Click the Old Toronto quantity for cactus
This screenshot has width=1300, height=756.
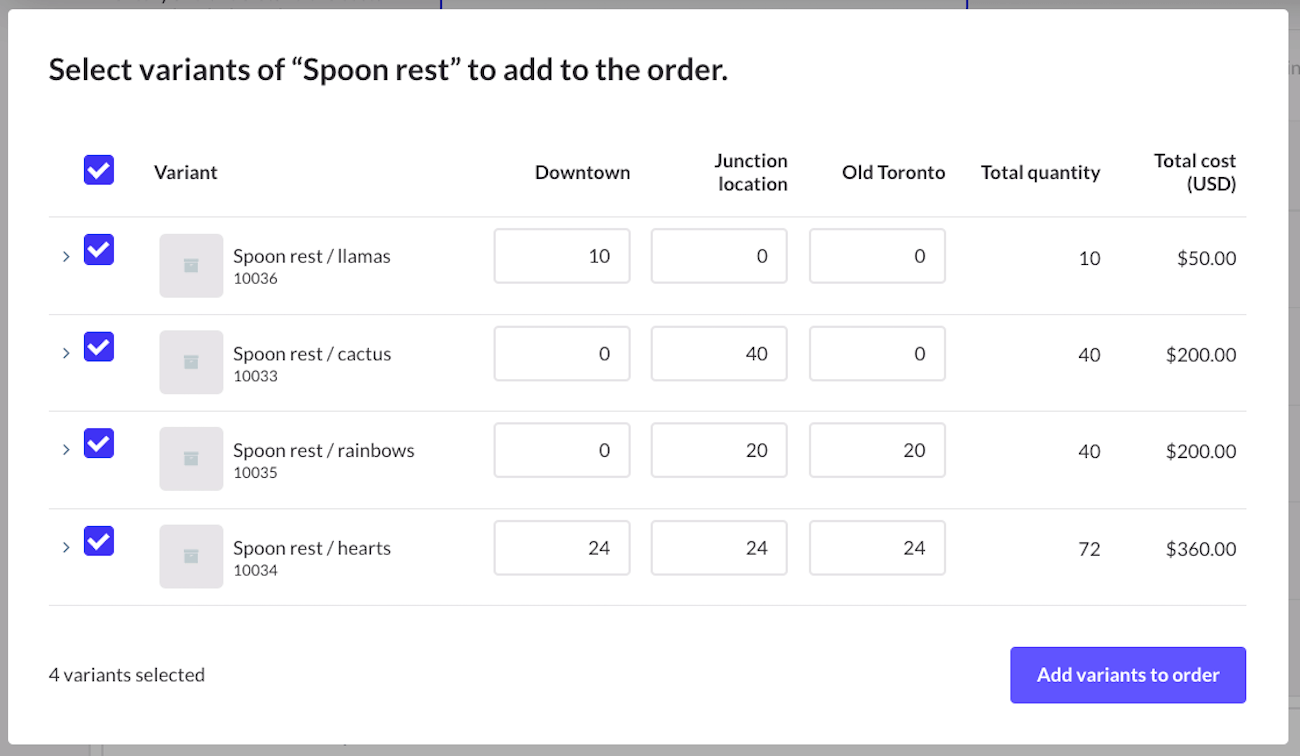877,353
